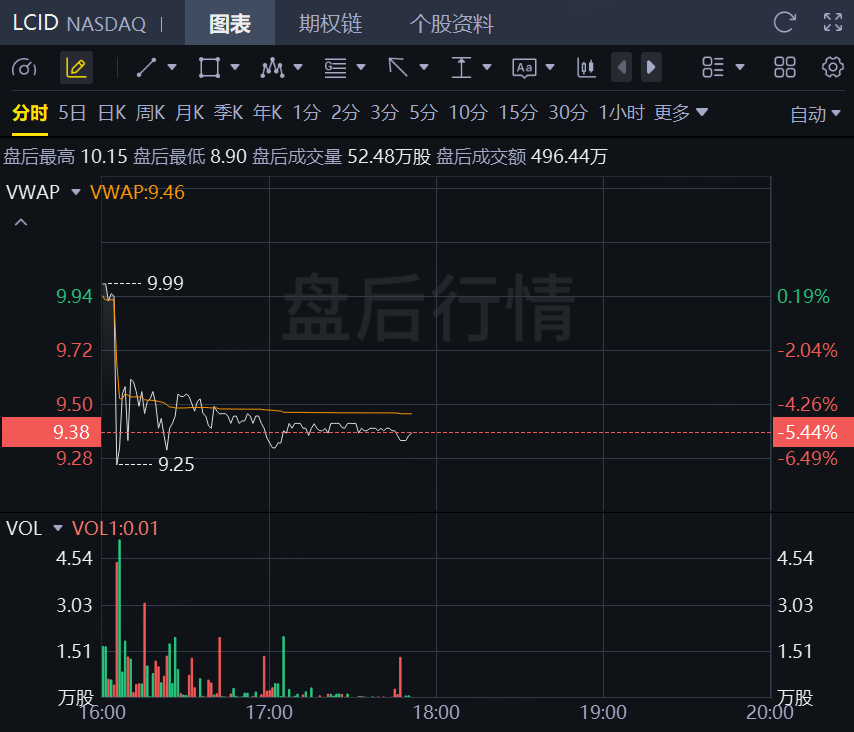The width and height of the screenshot is (854, 732).
Task: Expand the VWAP indicator dropdown
Action: (75, 192)
